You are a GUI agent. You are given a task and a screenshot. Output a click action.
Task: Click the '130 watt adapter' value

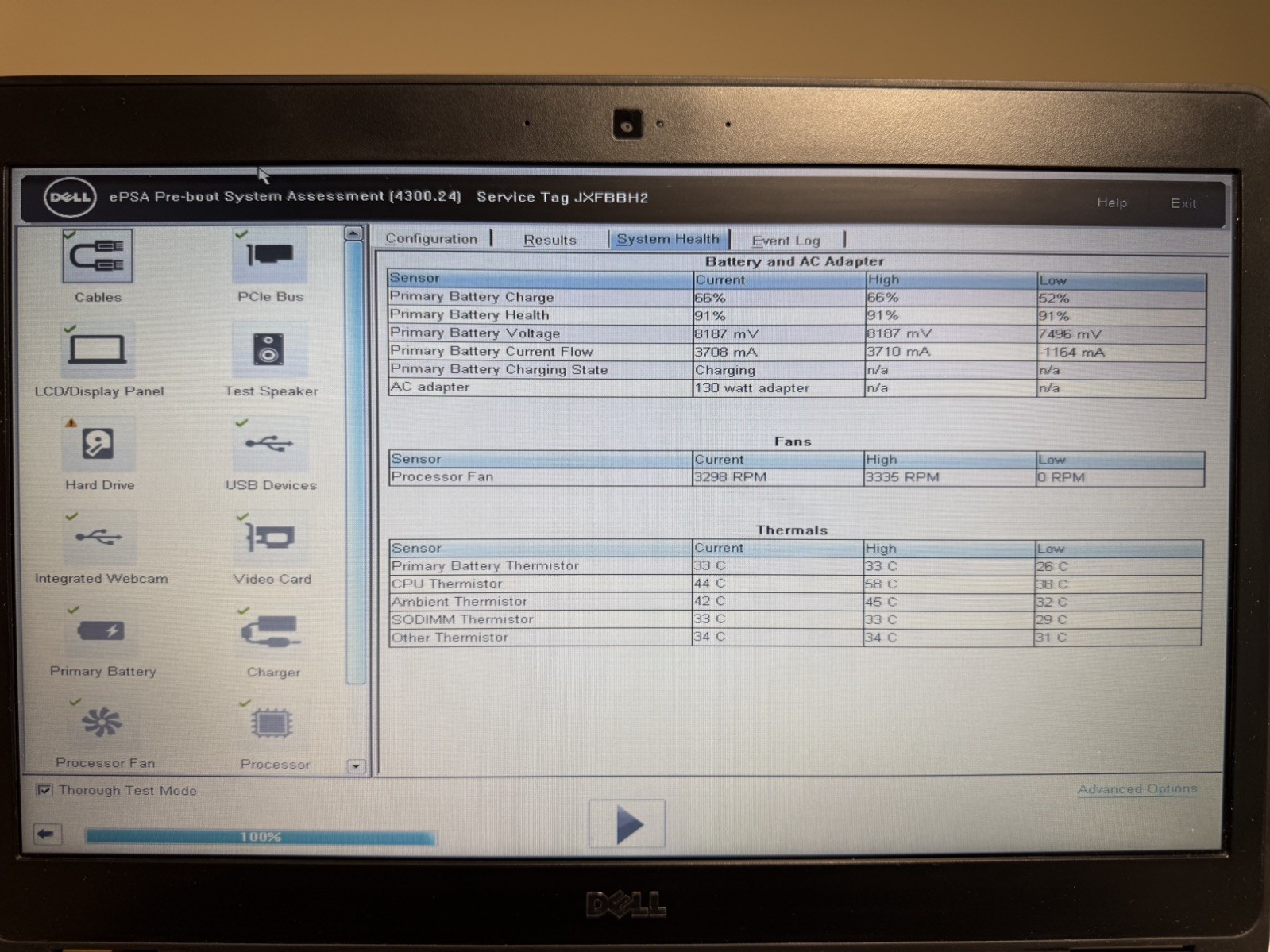coord(751,387)
